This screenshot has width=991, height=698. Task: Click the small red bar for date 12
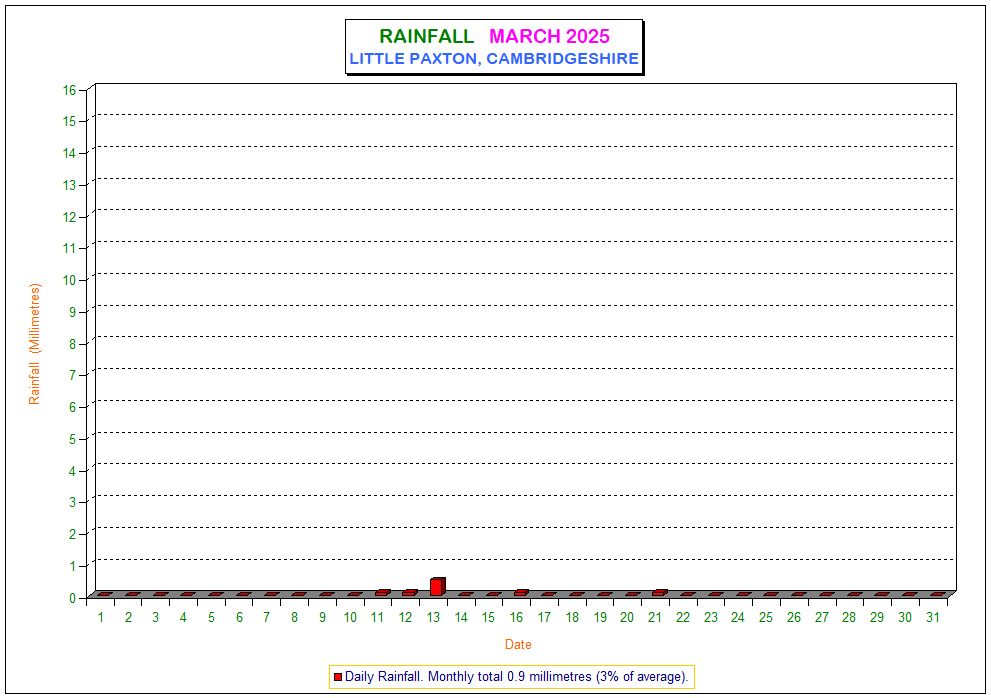(410, 593)
